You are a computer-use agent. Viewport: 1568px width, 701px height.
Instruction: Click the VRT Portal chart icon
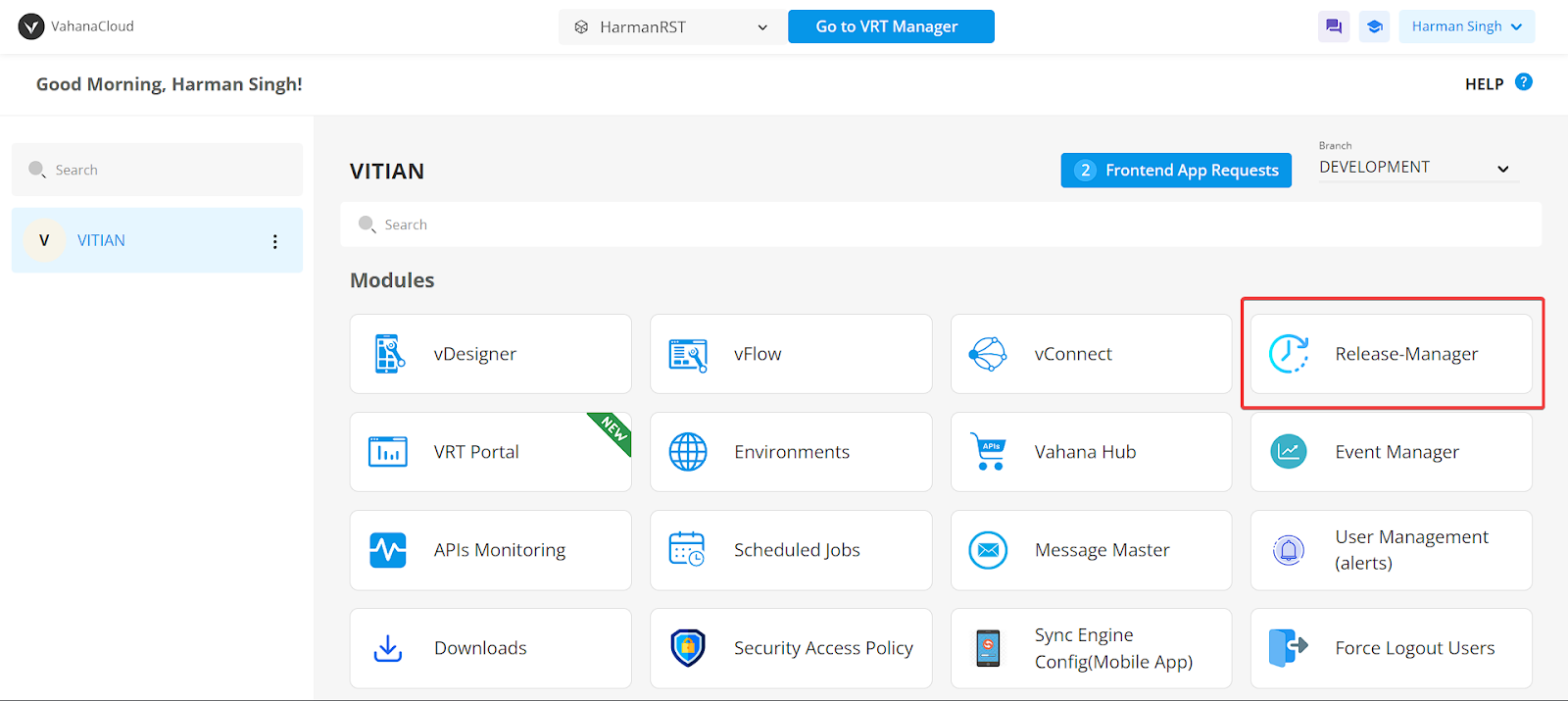pyautogui.click(x=388, y=452)
